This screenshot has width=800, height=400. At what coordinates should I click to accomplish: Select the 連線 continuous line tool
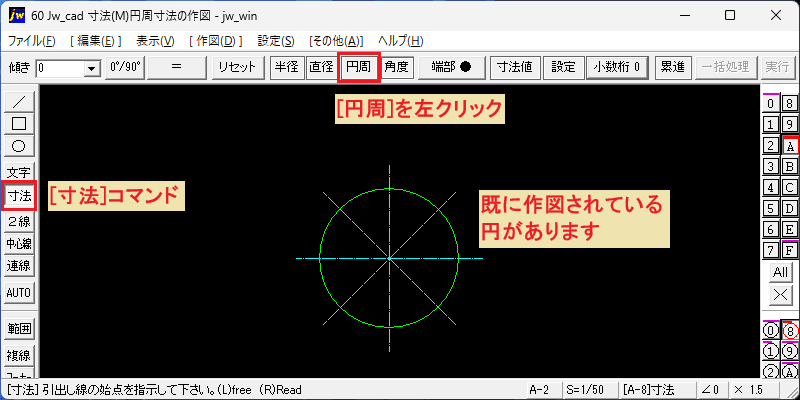tap(19, 266)
